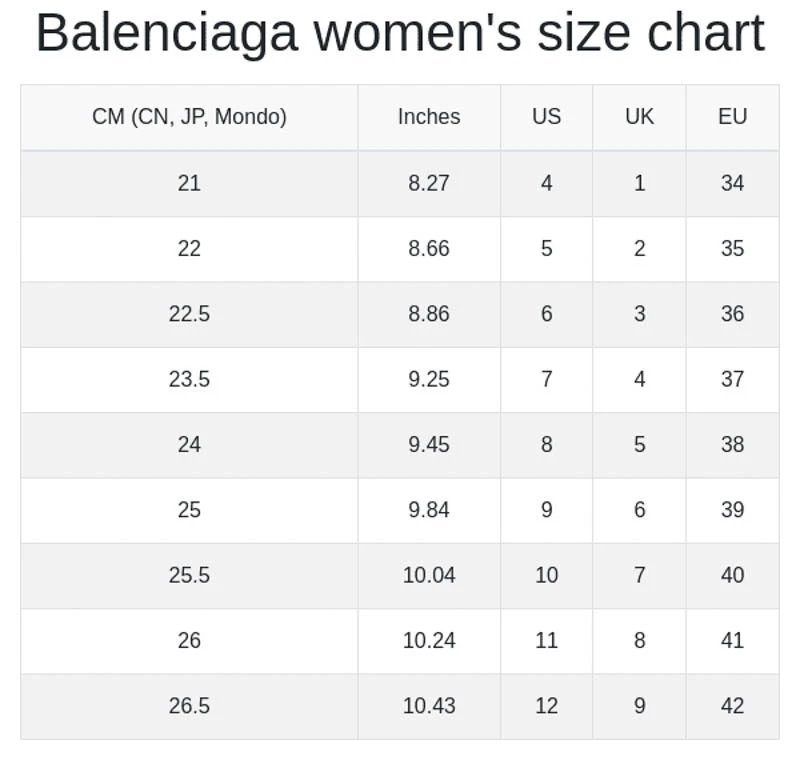
Task: Click the CM (CN, JP, Mondo) column header
Action: (x=189, y=117)
